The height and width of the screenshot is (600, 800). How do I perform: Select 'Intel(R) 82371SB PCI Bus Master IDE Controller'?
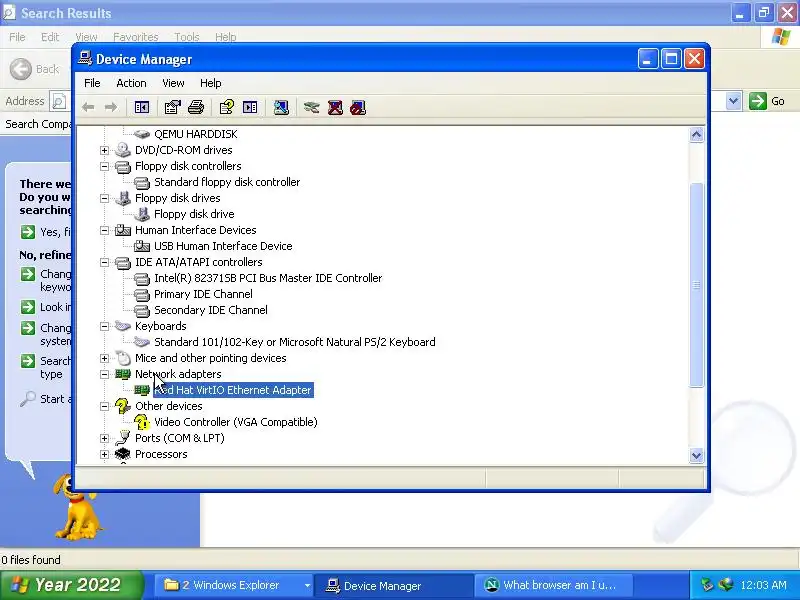[x=268, y=278]
